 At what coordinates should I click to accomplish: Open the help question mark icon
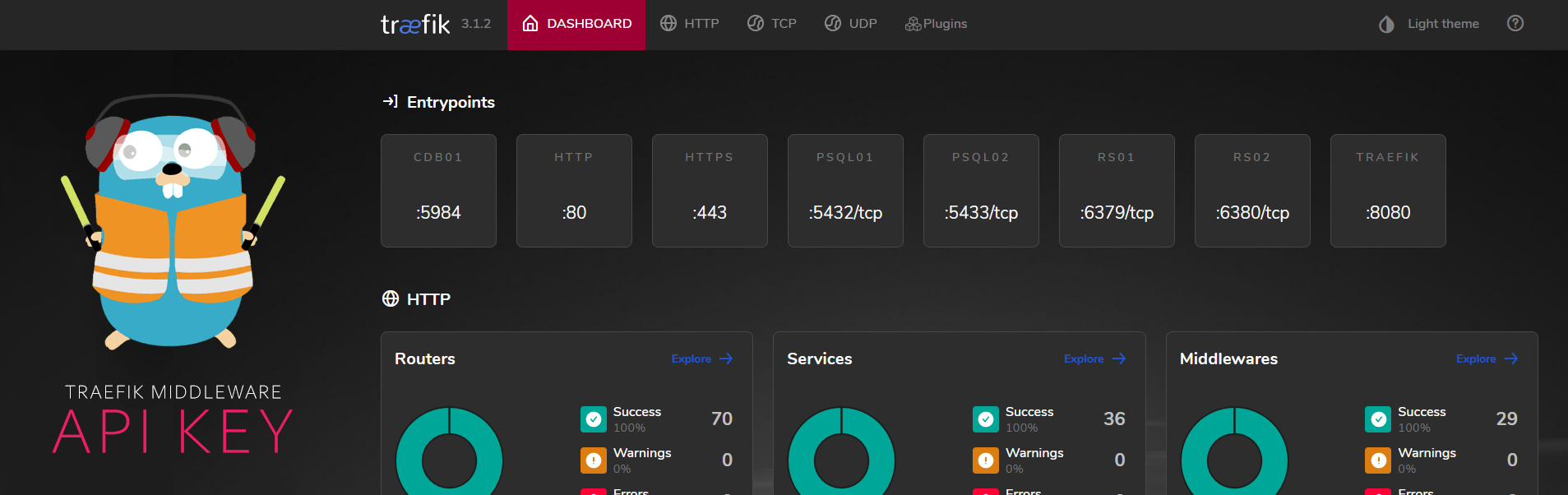tap(1515, 23)
